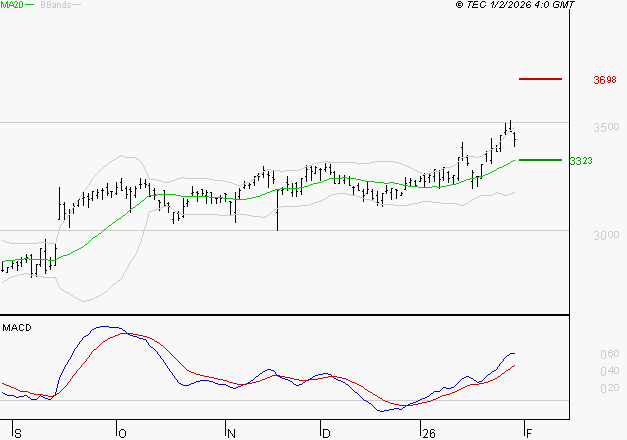627x440 pixels.
Task: Click the MACD 040 scale value
Action: [x=610, y=371]
